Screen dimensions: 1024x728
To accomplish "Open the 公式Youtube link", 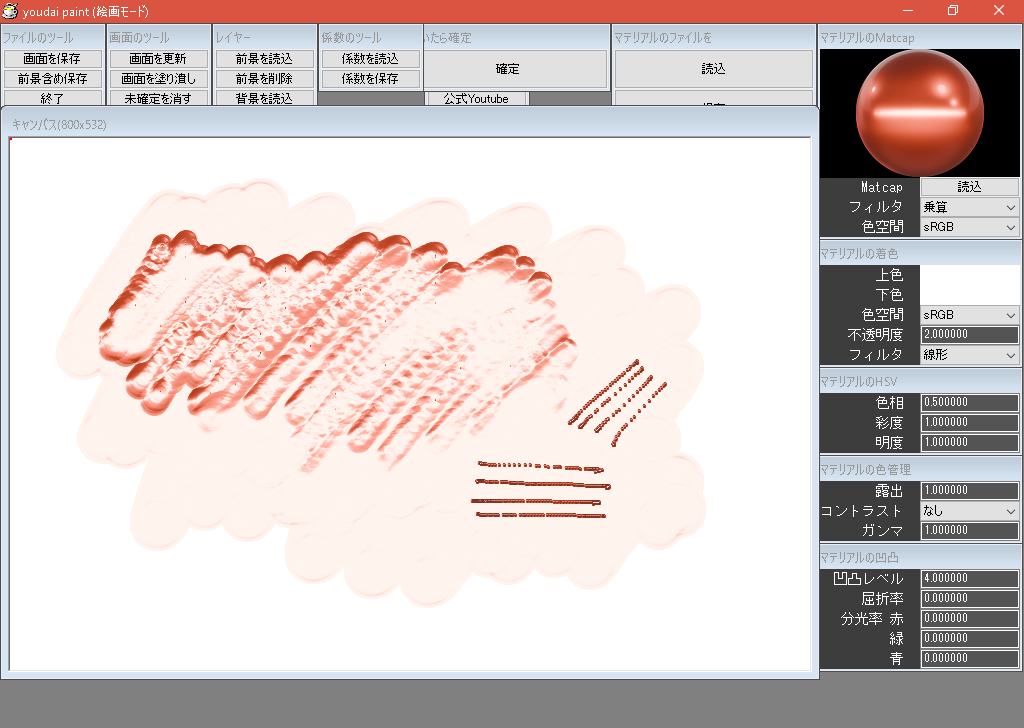I will [x=476, y=99].
